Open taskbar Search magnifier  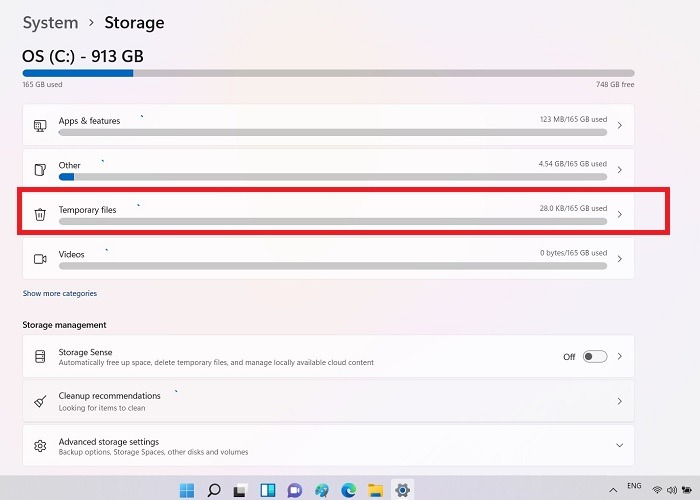pyautogui.click(x=214, y=490)
